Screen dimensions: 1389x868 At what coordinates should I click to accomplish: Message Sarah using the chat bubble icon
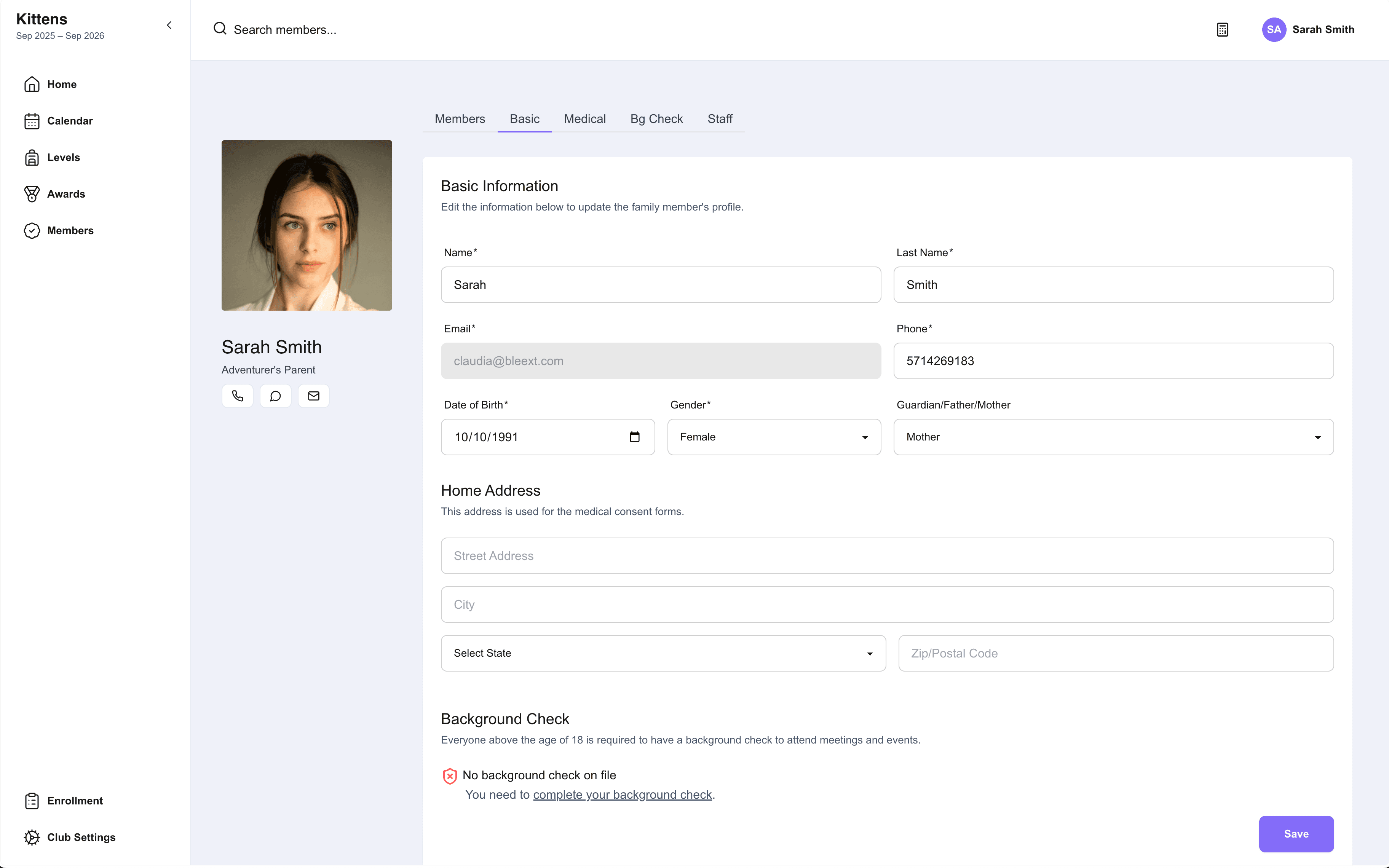tap(276, 396)
